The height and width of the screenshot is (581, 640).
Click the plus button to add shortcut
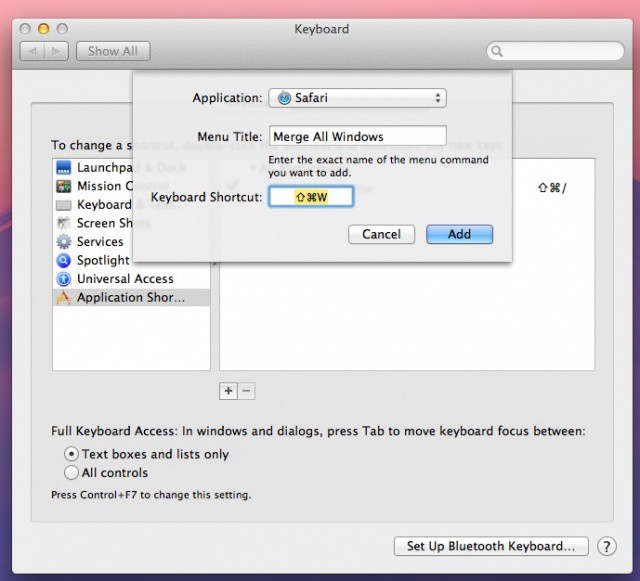pos(228,391)
